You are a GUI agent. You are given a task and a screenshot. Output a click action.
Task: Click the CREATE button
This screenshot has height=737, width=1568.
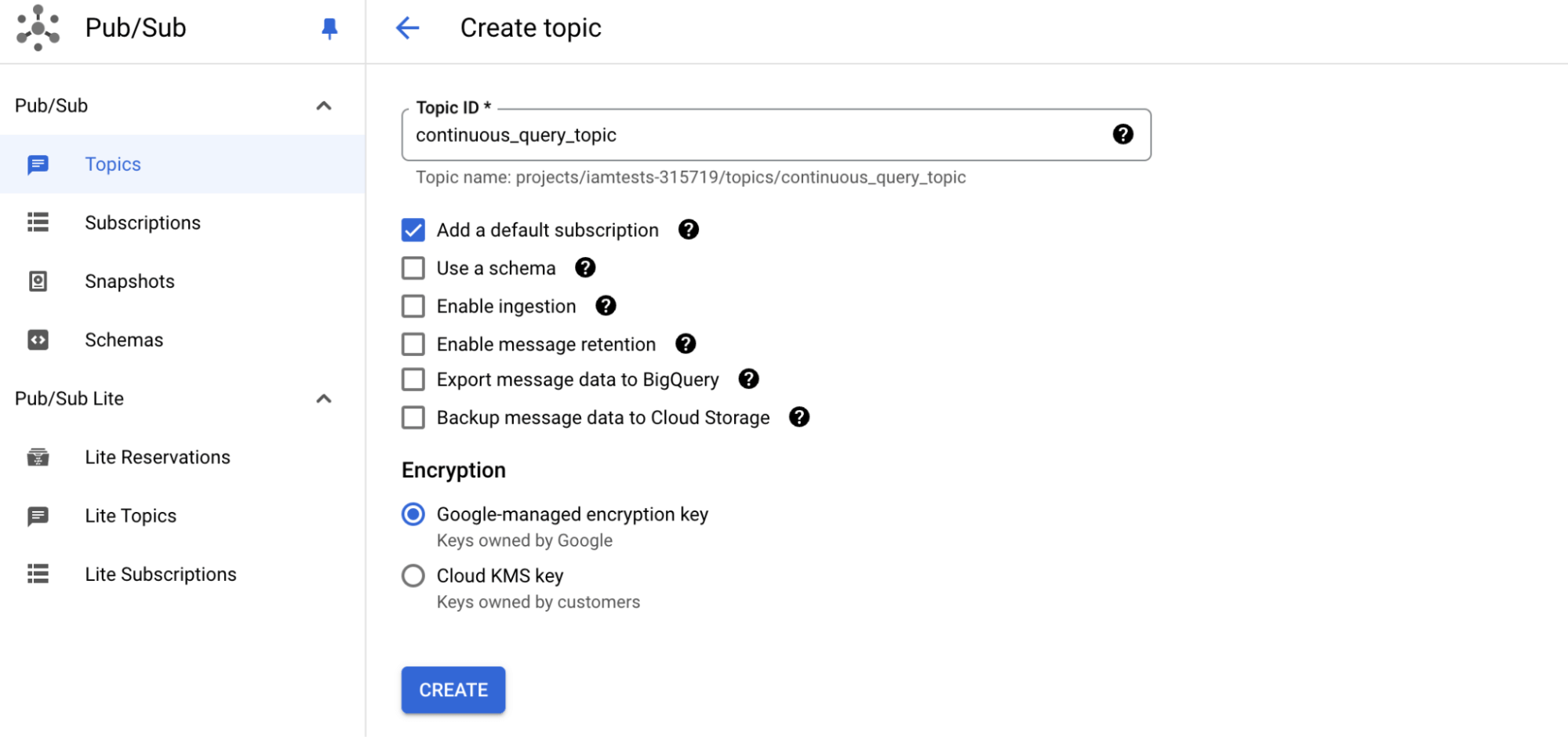tap(453, 689)
